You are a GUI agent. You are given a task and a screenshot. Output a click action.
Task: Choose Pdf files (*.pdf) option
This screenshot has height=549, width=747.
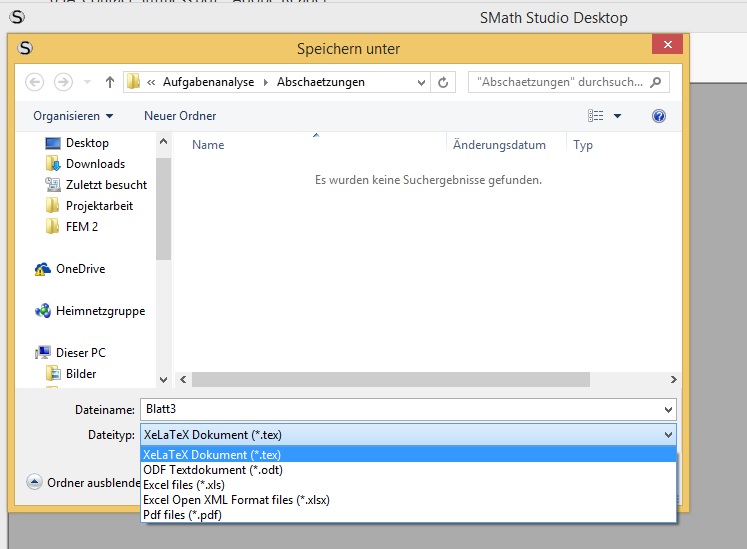182,515
